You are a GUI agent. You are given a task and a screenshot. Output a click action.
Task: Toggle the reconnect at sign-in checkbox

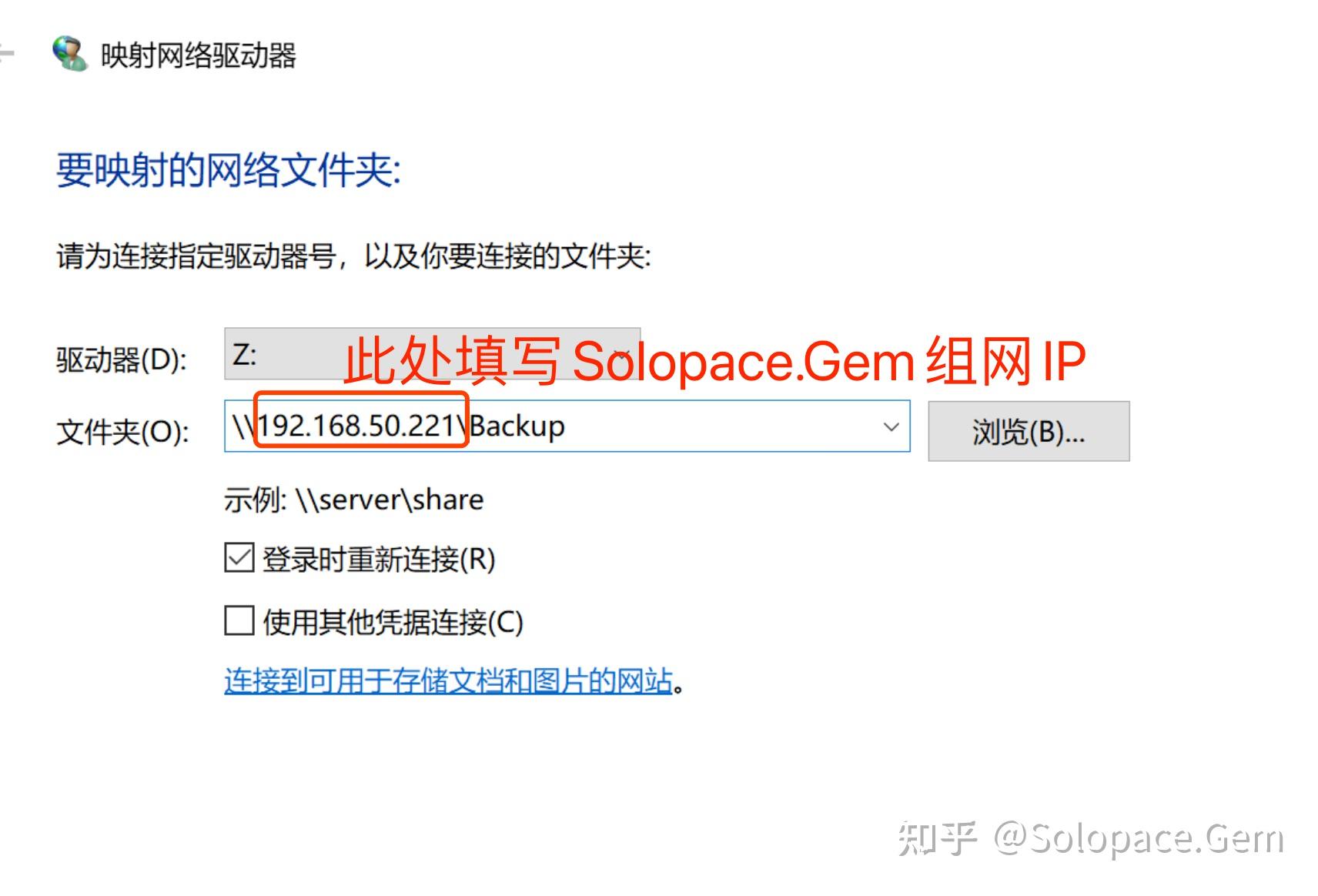coord(238,558)
